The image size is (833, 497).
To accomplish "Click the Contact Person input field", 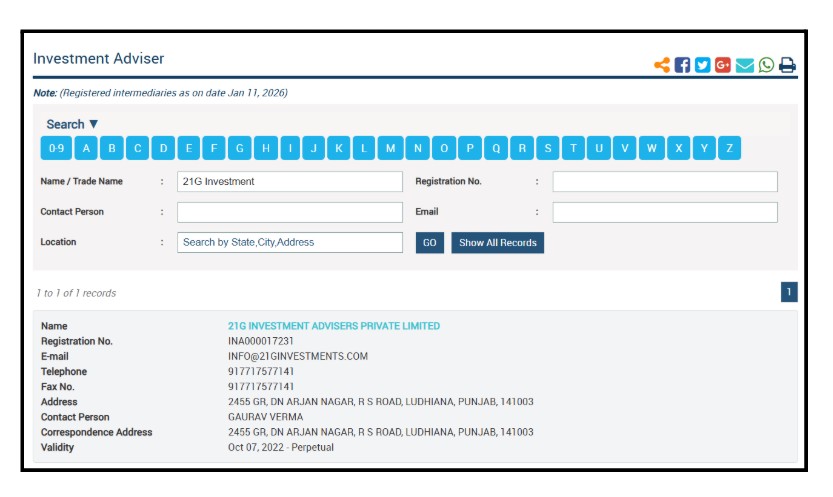I will (289, 212).
